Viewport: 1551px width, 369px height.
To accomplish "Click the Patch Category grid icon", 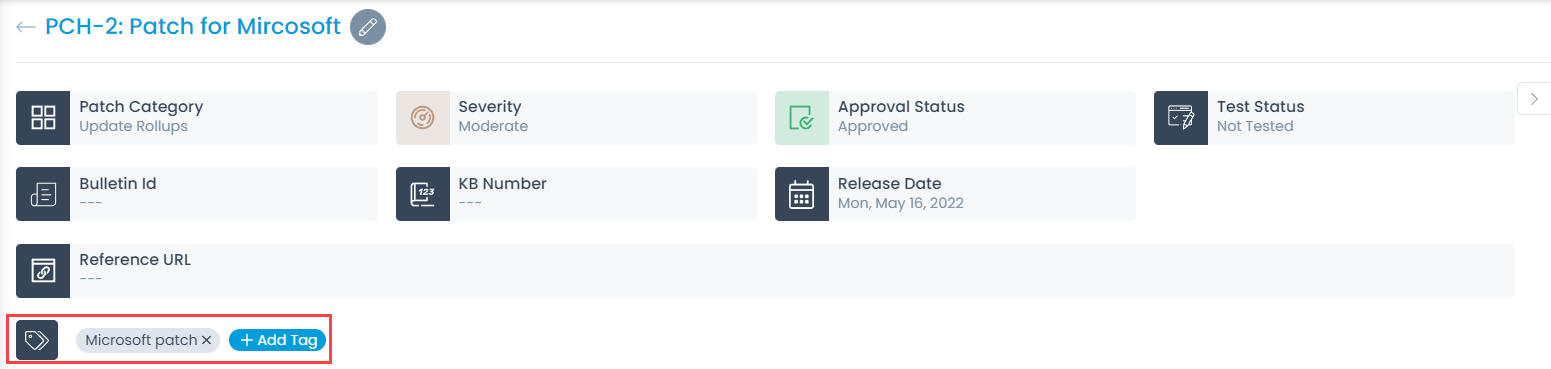I will 43,118.
